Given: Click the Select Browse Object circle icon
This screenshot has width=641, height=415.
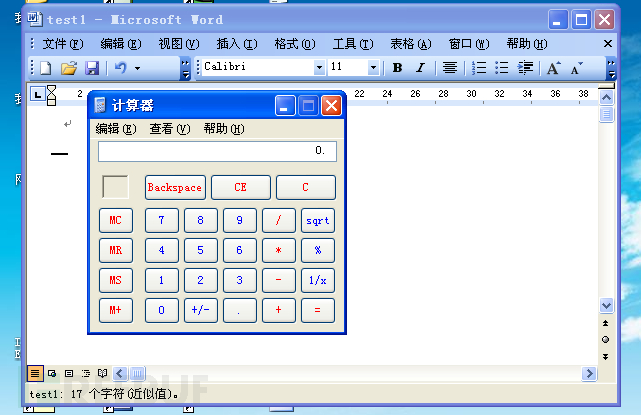Looking at the screenshot, I should pyautogui.click(x=605, y=339).
